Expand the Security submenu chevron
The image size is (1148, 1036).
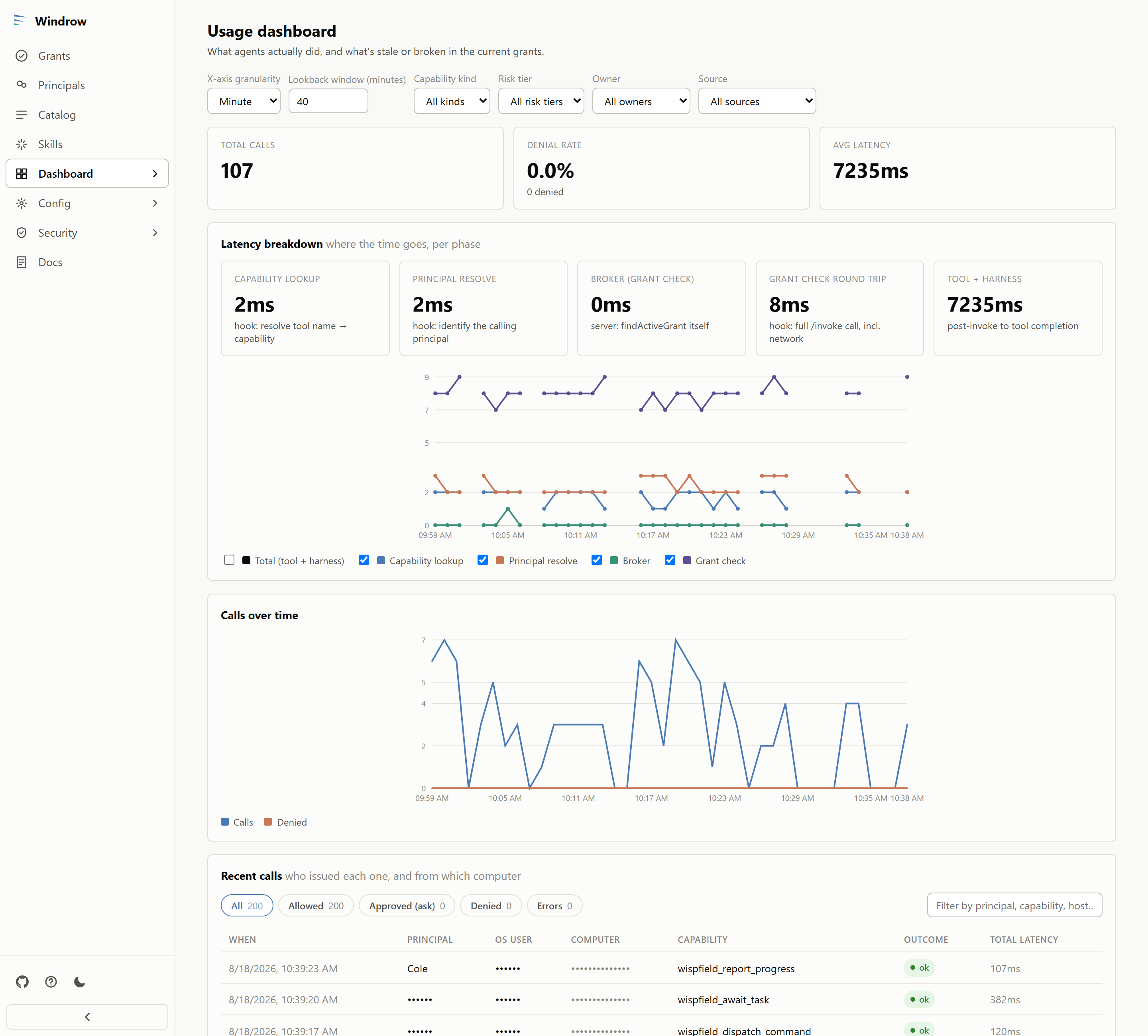[x=155, y=233]
